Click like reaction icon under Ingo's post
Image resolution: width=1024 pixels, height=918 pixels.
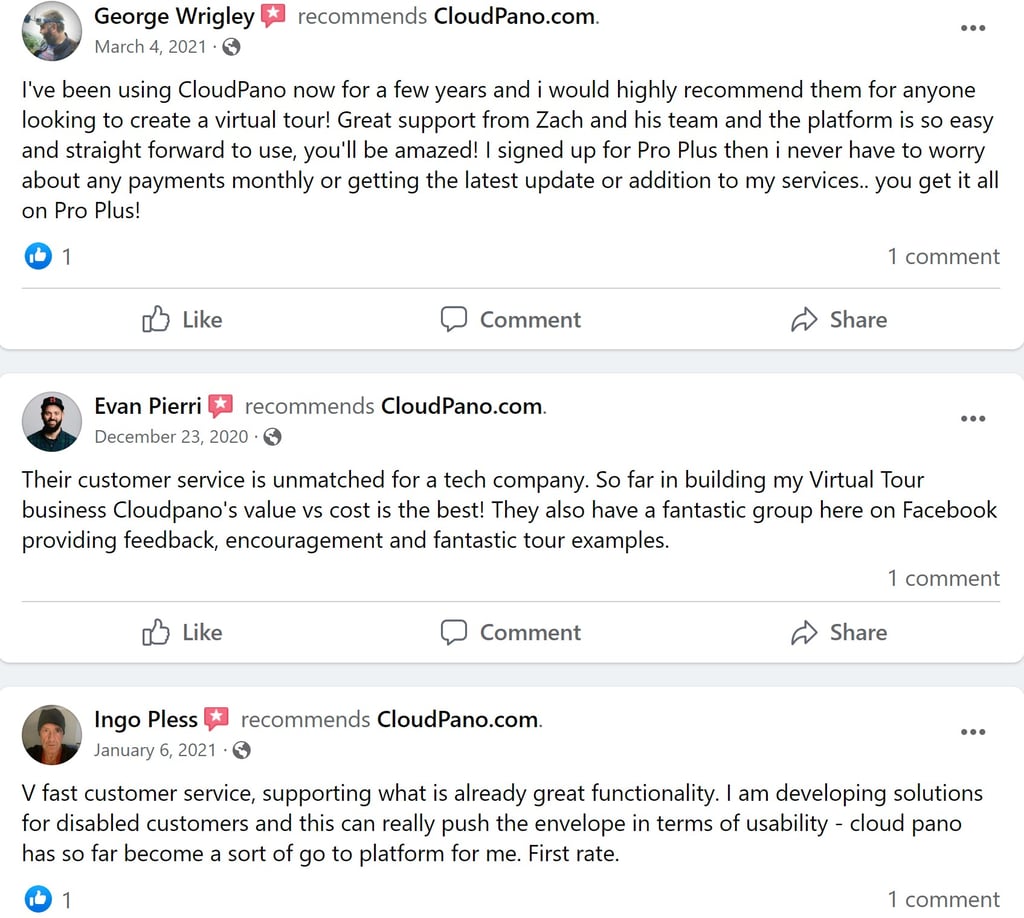point(38,899)
